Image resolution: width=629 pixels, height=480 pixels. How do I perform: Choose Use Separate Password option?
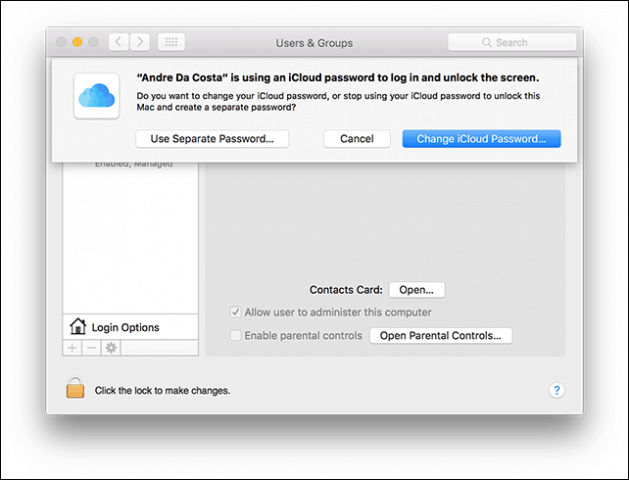(x=212, y=139)
